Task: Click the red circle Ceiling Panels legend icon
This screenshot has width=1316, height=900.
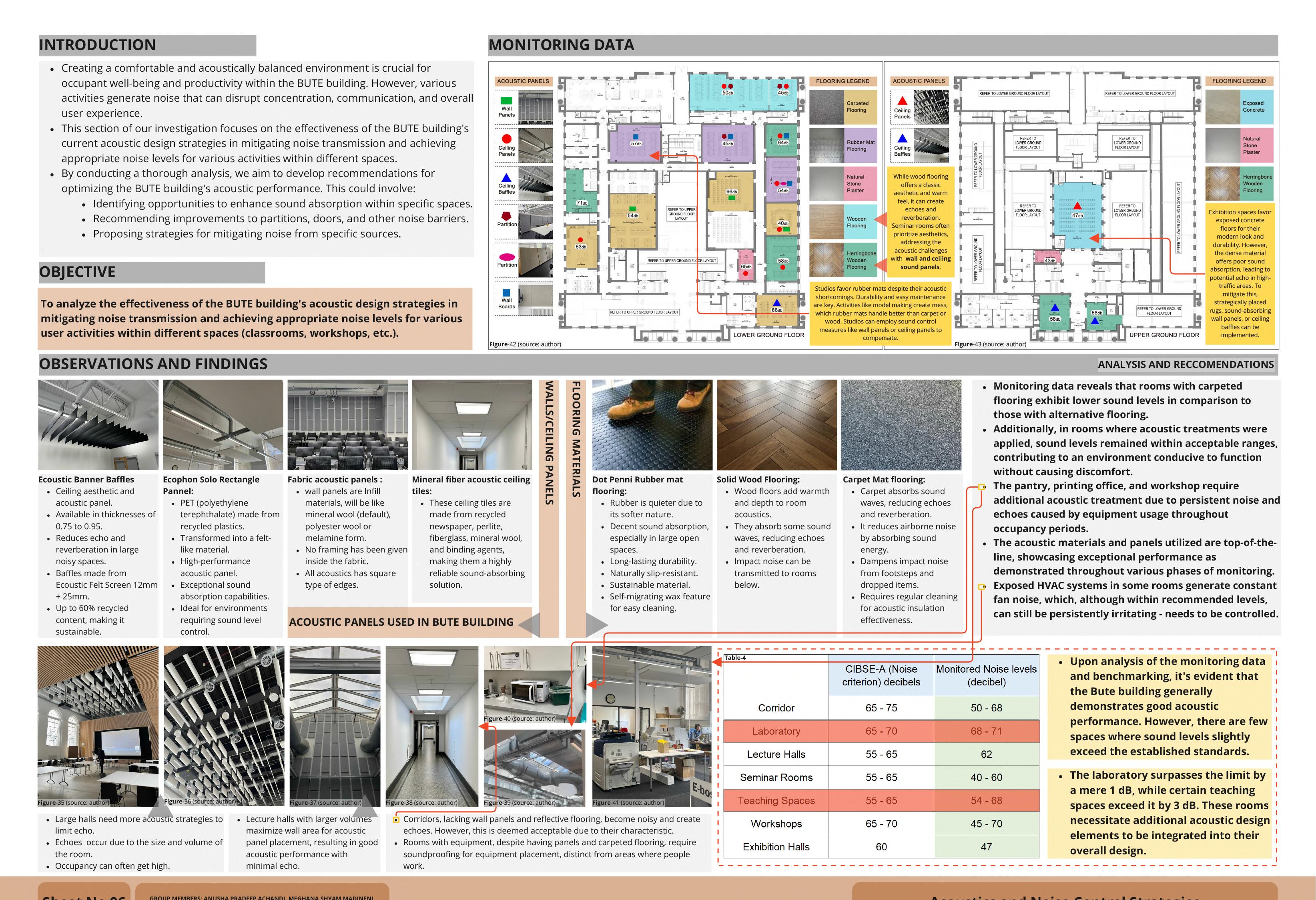Action: [506, 139]
